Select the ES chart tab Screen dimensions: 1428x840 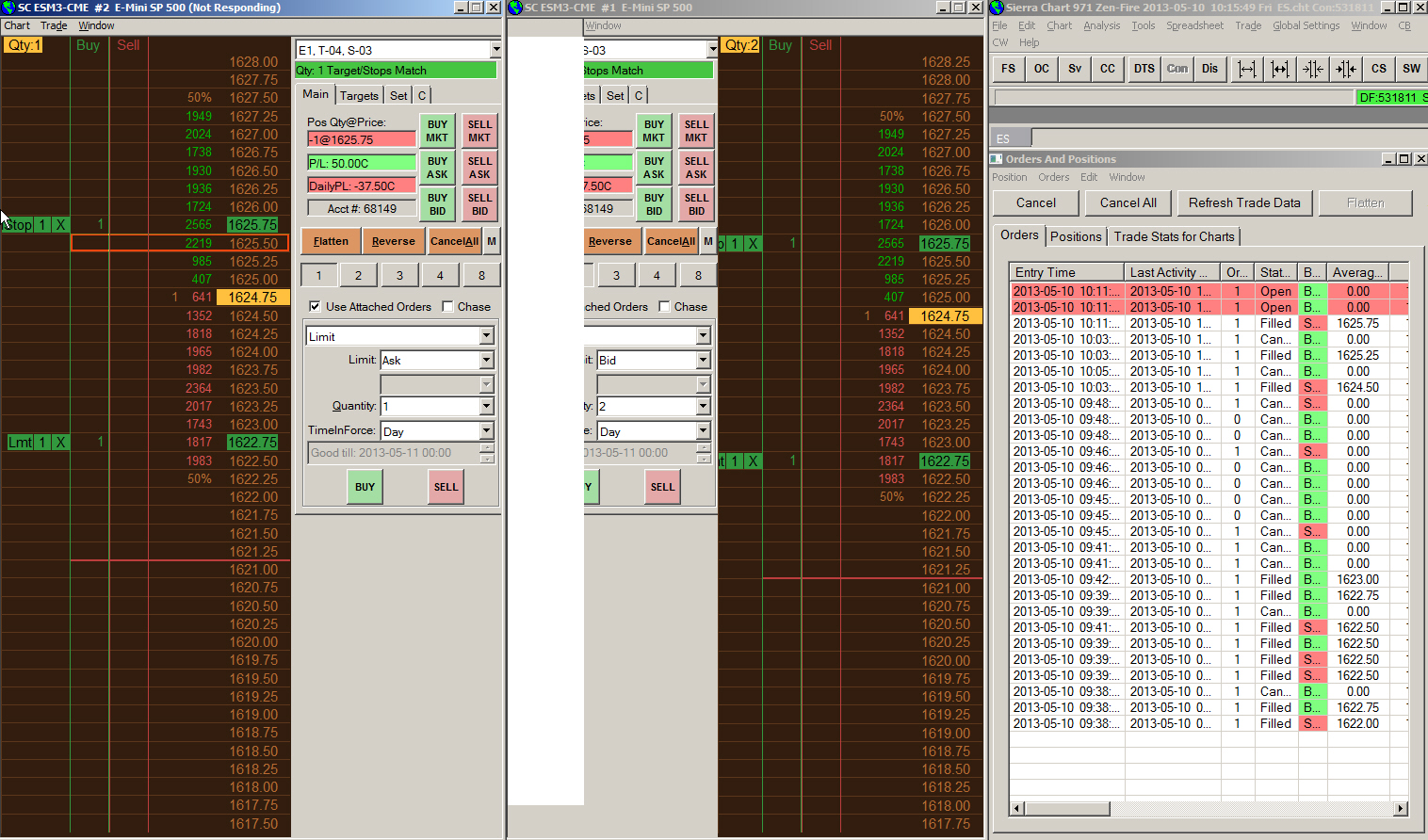pyautogui.click(x=1012, y=138)
